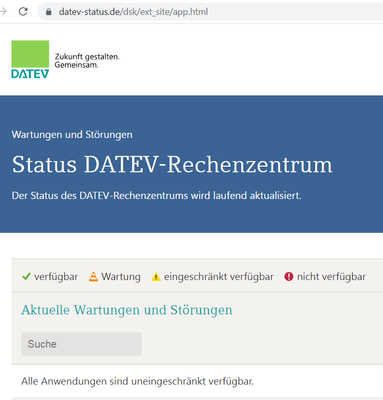Click the 'eingeschränkt verfügbar' legend label
The height and width of the screenshot is (400, 383).
[x=219, y=277]
